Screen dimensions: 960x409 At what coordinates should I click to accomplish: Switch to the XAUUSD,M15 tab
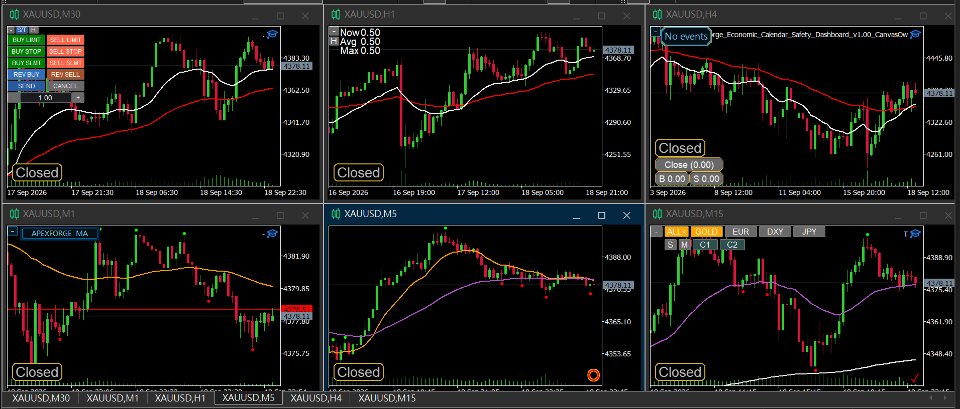tap(387, 398)
